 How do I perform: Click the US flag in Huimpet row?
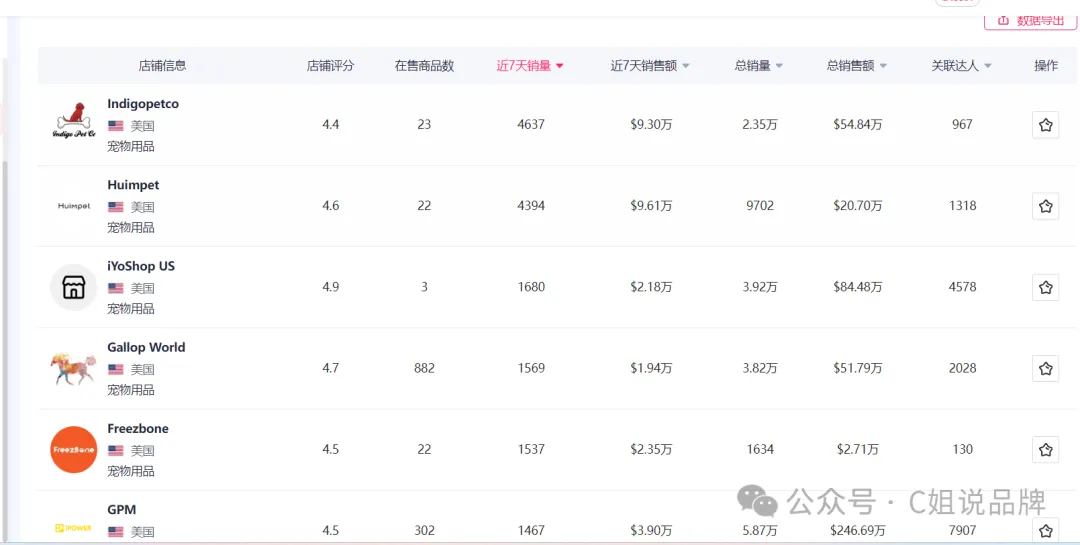click(116, 207)
